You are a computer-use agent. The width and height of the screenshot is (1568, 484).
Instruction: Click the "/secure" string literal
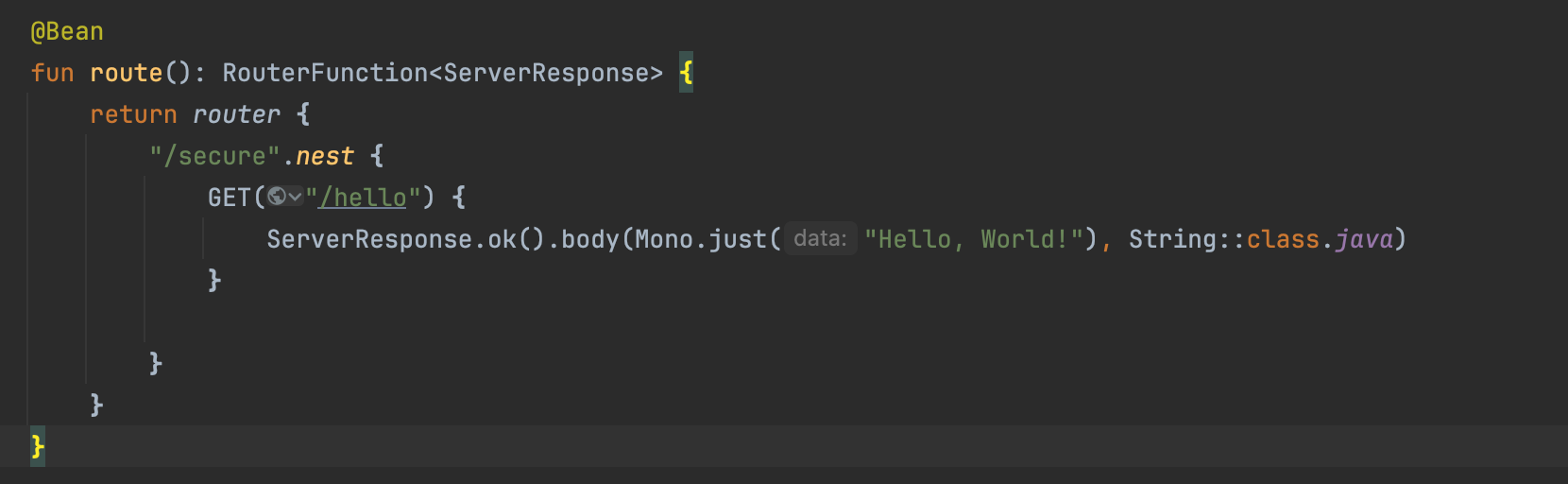coord(214,156)
